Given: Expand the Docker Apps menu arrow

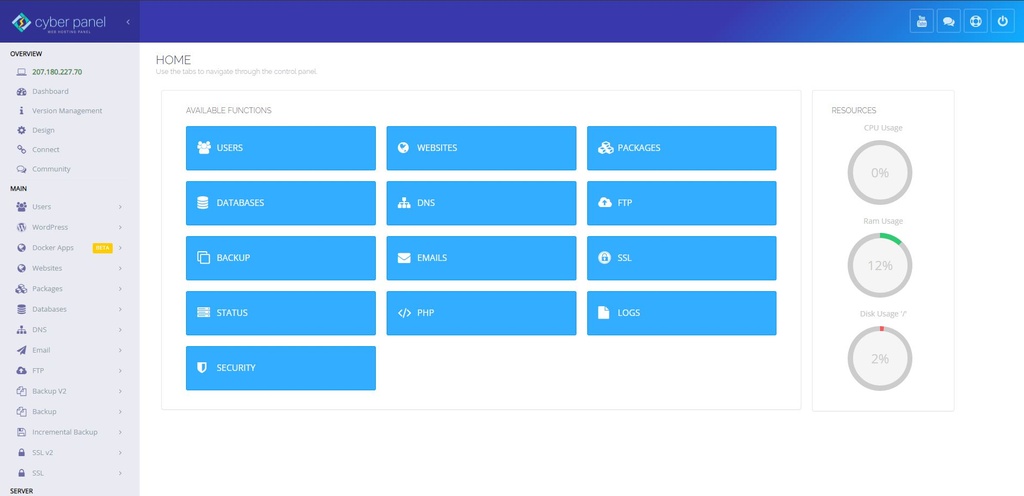Looking at the screenshot, I should pyautogui.click(x=121, y=248).
